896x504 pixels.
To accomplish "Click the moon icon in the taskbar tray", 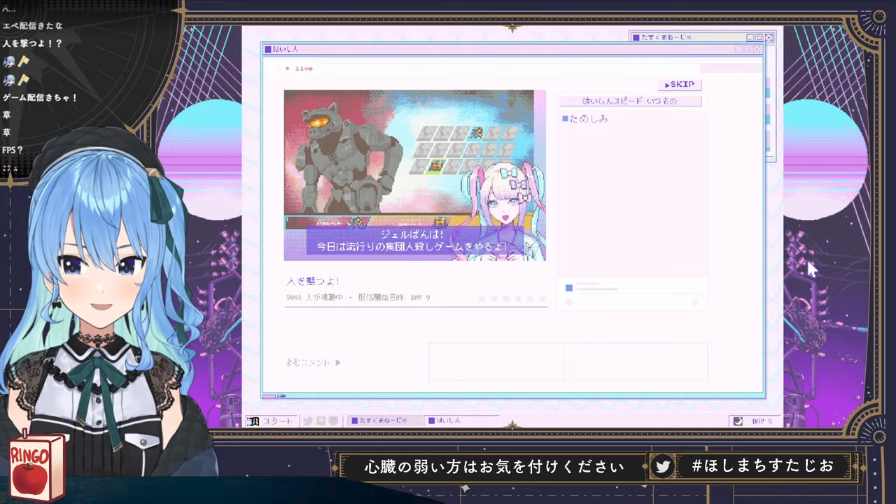I will (738, 421).
